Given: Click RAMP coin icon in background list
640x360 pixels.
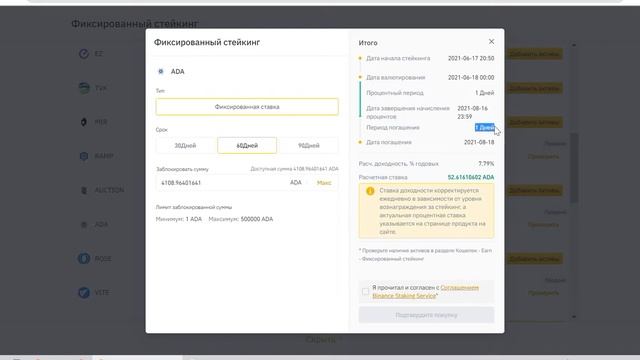Looking at the screenshot, I should click(84, 156).
